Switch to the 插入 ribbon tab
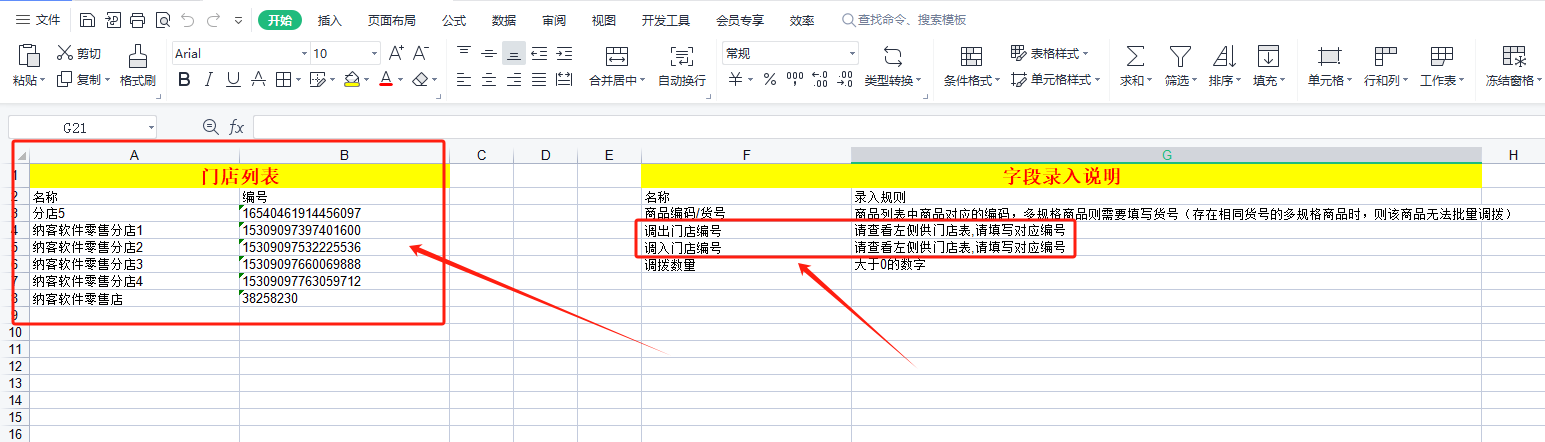This screenshot has width=1545, height=442. 329,20
